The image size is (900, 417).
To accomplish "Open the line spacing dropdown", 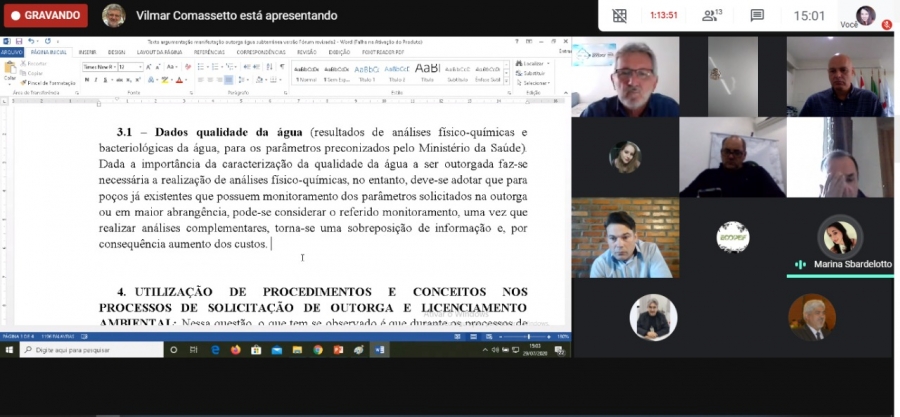I will (243, 80).
